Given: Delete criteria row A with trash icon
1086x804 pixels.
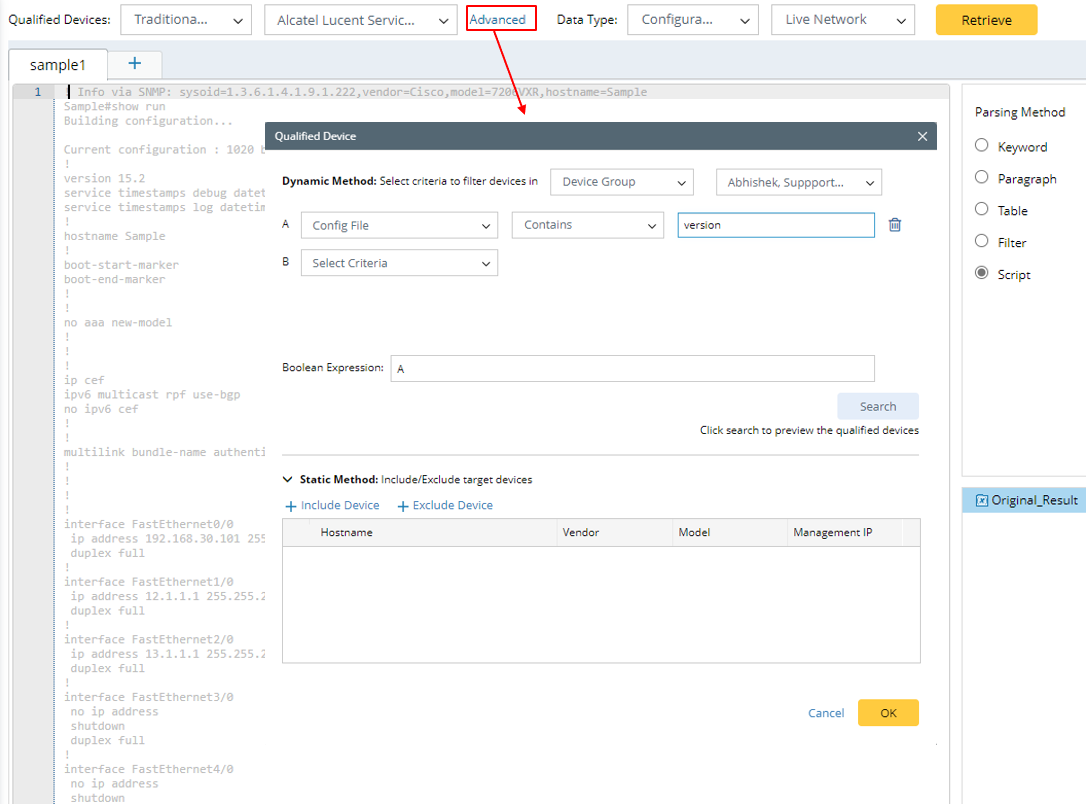Looking at the screenshot, I should (x=895, y=225).
